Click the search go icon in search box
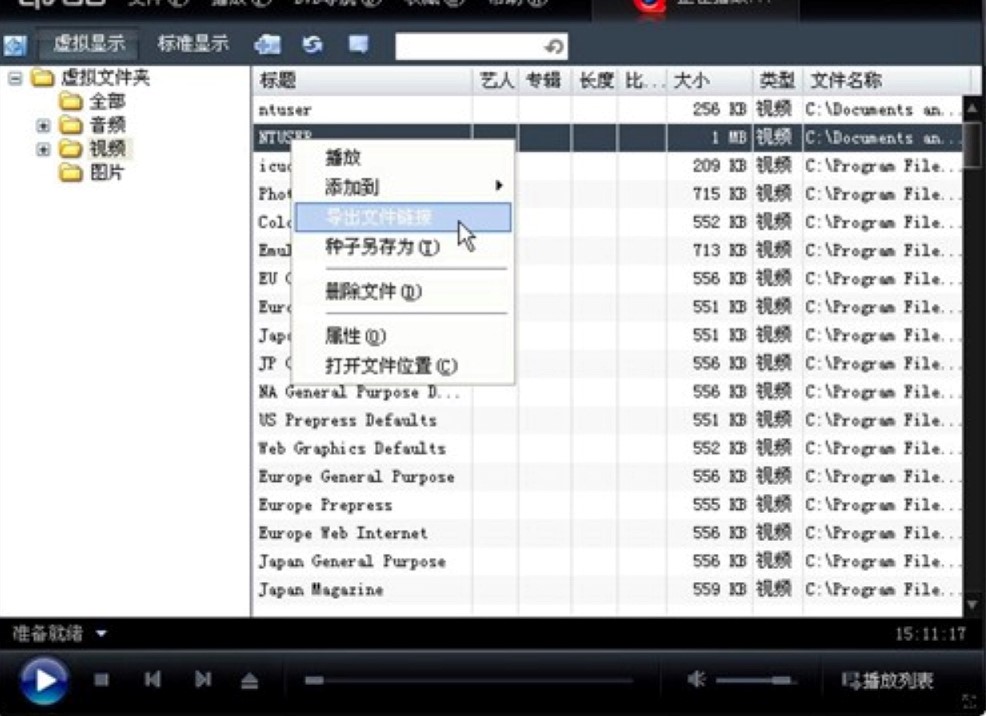The height and width of the screenshot is (716, 986). 553,46
